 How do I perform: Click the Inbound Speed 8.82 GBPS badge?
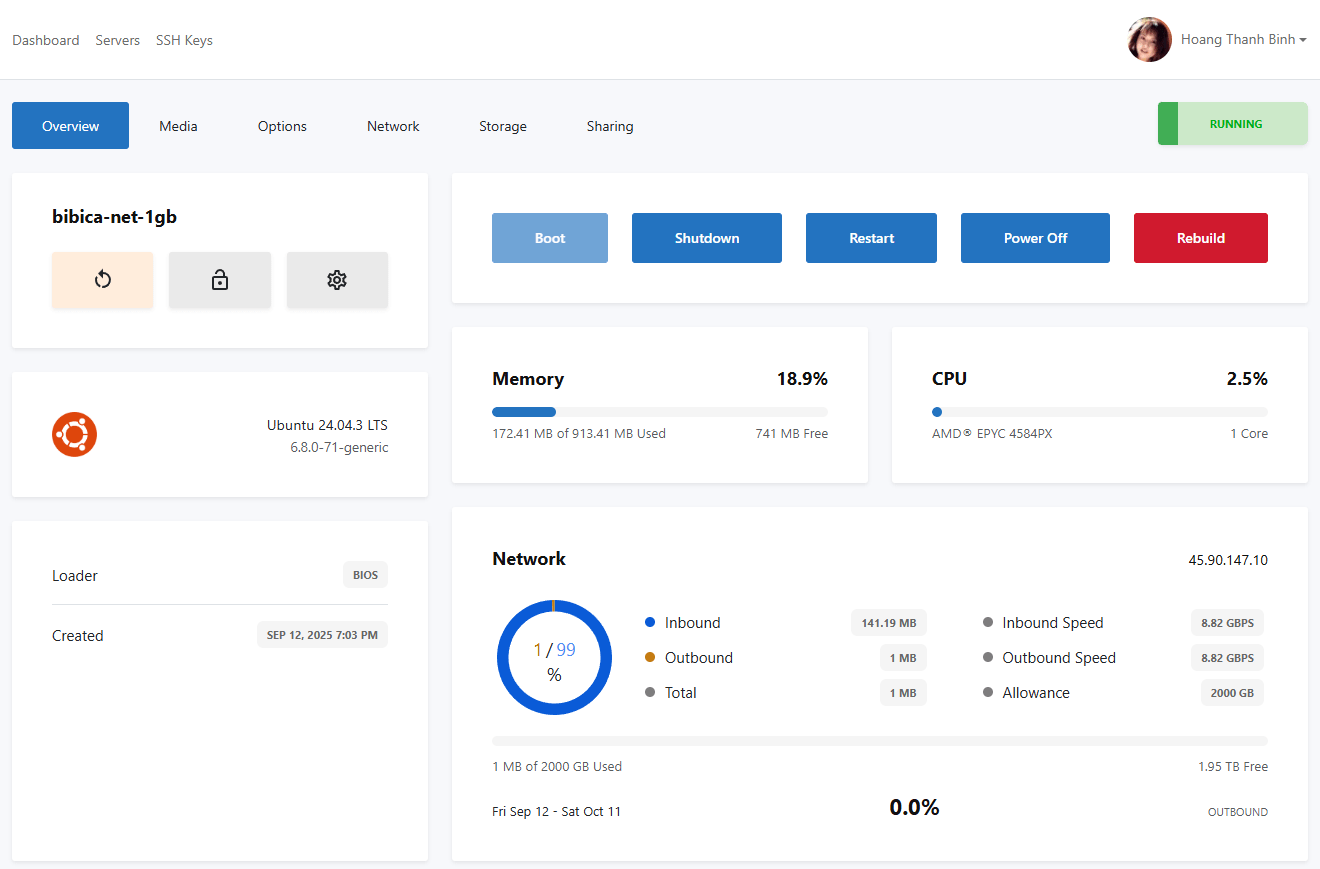click(1227, 623)
